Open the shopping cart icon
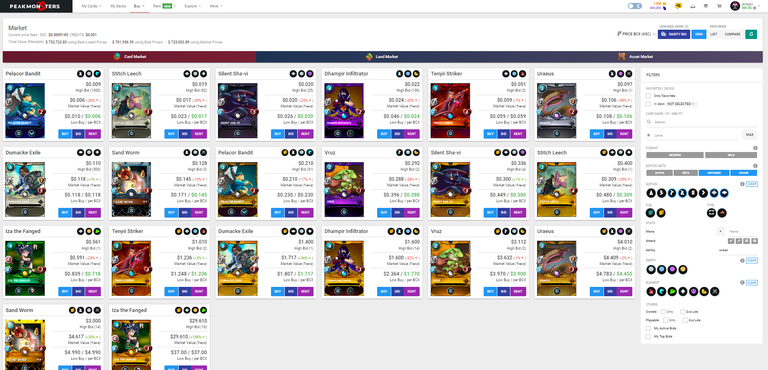 tap(719, 6)
